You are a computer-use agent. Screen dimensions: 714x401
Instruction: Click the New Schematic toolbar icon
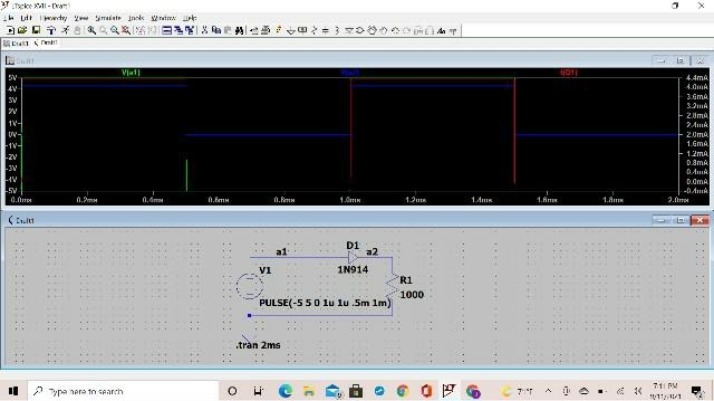(x=10, y=30)
